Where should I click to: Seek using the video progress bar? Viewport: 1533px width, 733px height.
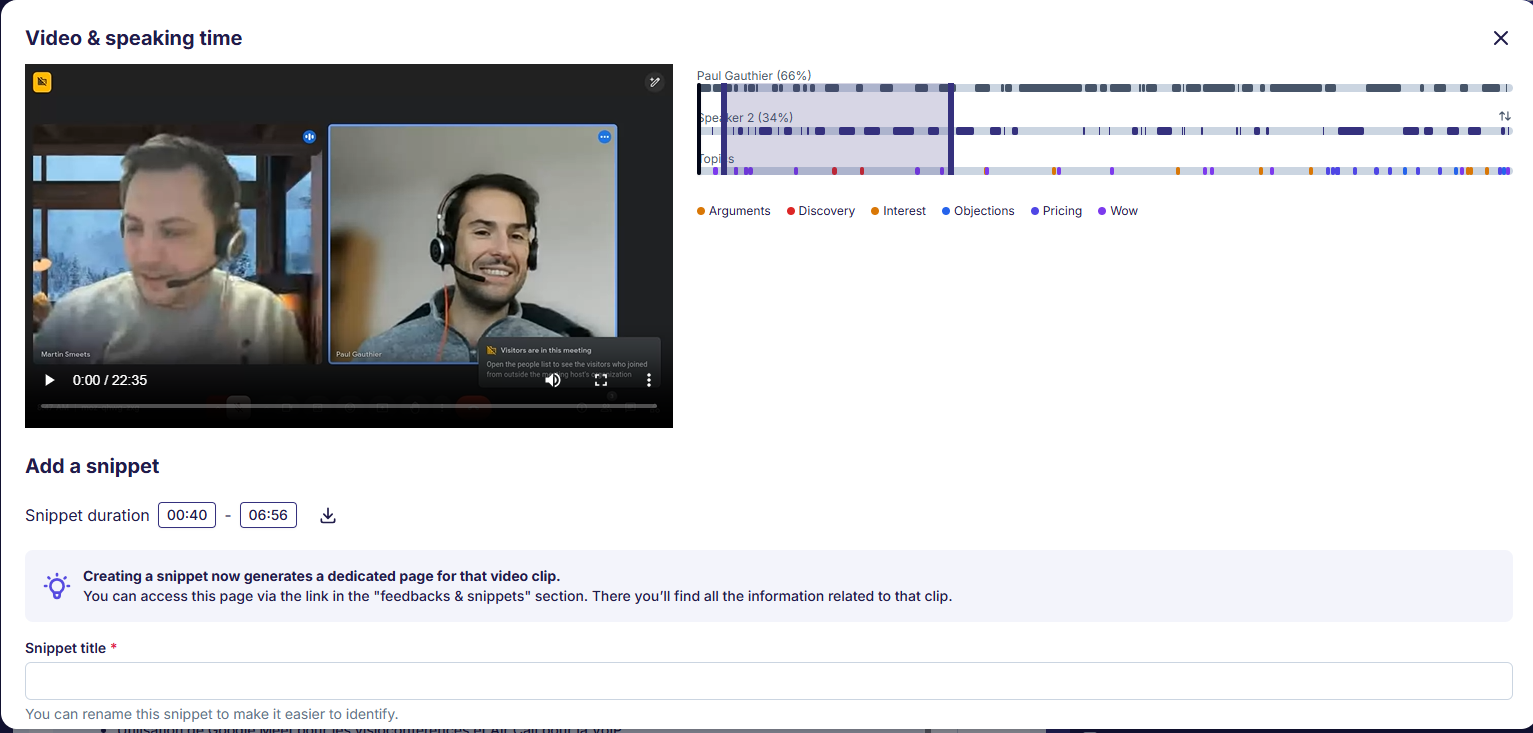click(x=349, y=406)
